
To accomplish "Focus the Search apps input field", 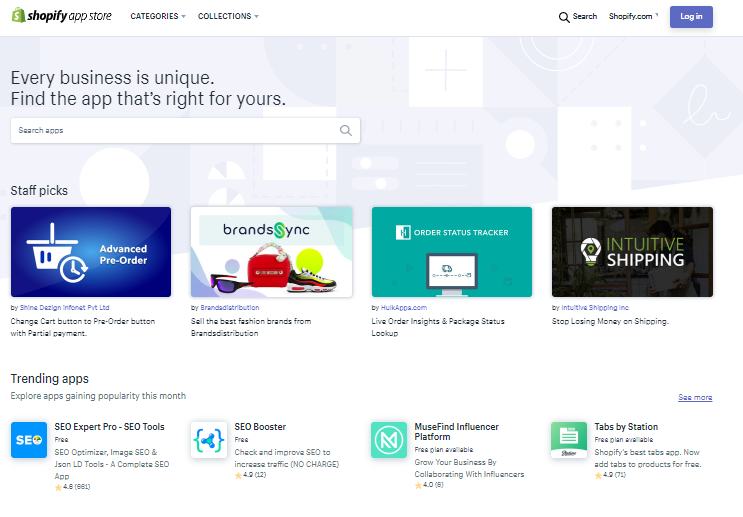I will tap(175, 130).
